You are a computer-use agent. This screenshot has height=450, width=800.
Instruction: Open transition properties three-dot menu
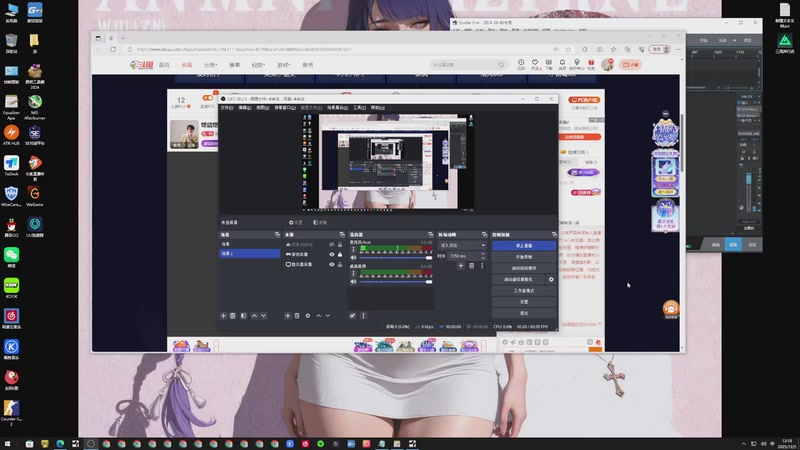[x=482, y=266]
